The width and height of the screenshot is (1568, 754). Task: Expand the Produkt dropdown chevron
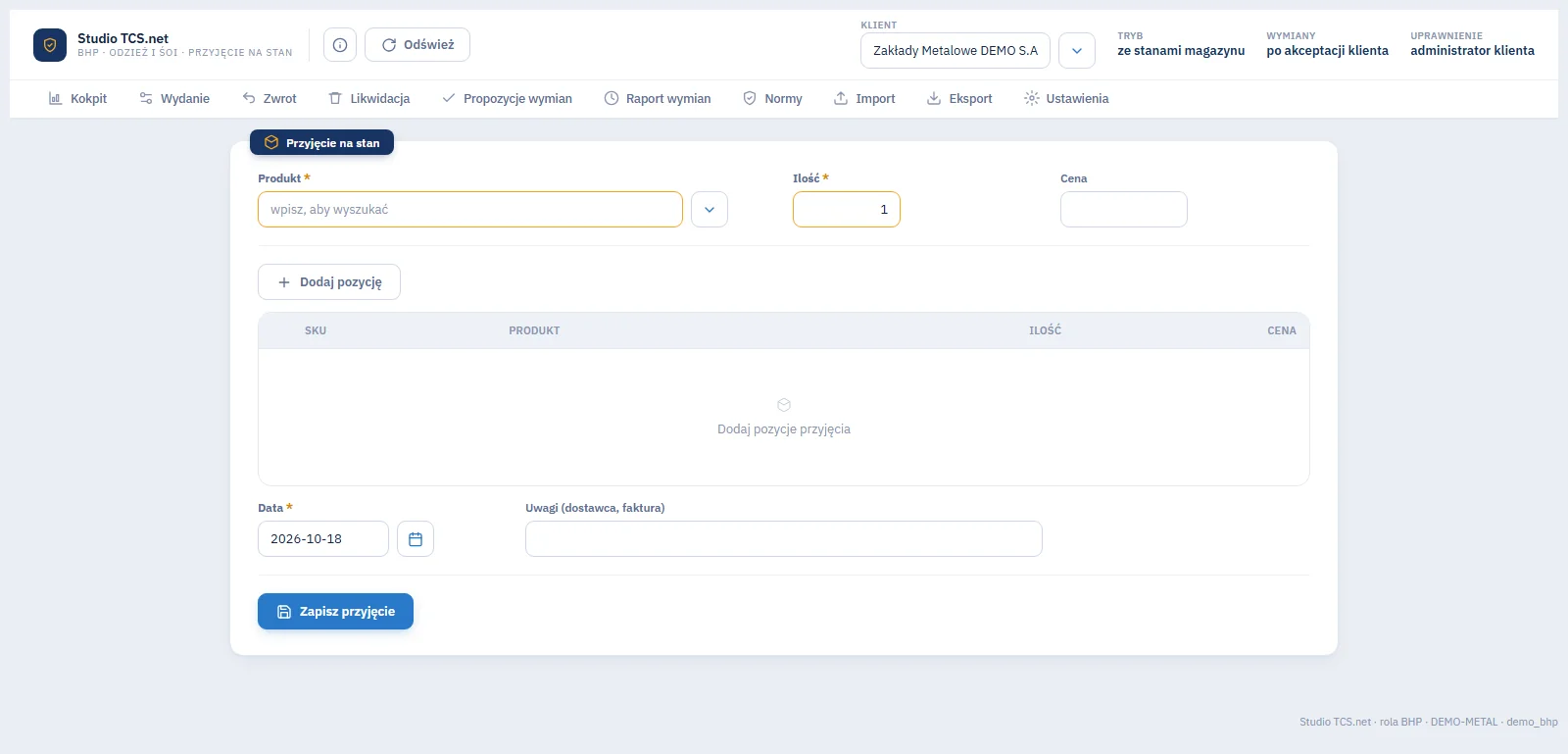(710, 210)
